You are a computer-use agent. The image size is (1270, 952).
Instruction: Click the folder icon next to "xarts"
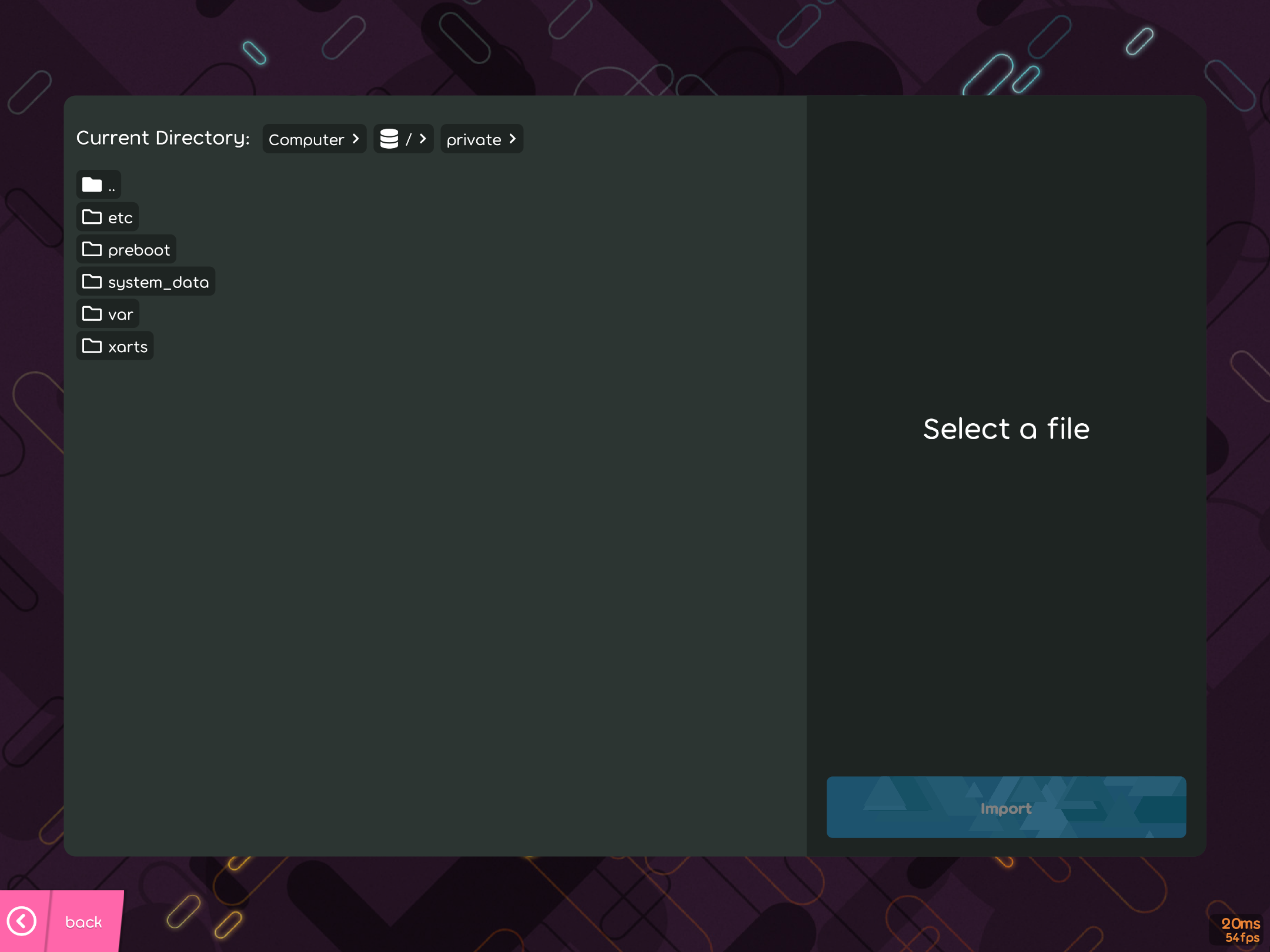(92, 346)
